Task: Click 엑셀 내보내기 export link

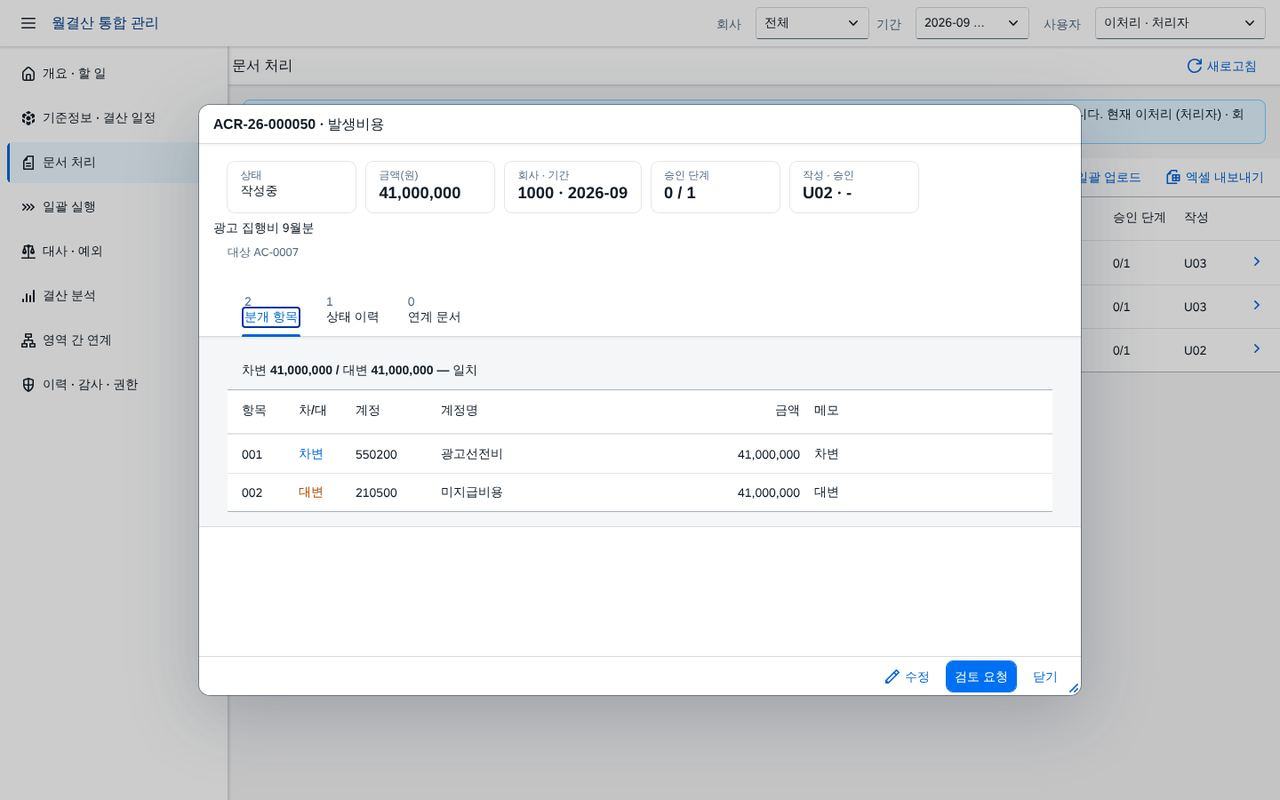Action: click(x=1214, y=177)
